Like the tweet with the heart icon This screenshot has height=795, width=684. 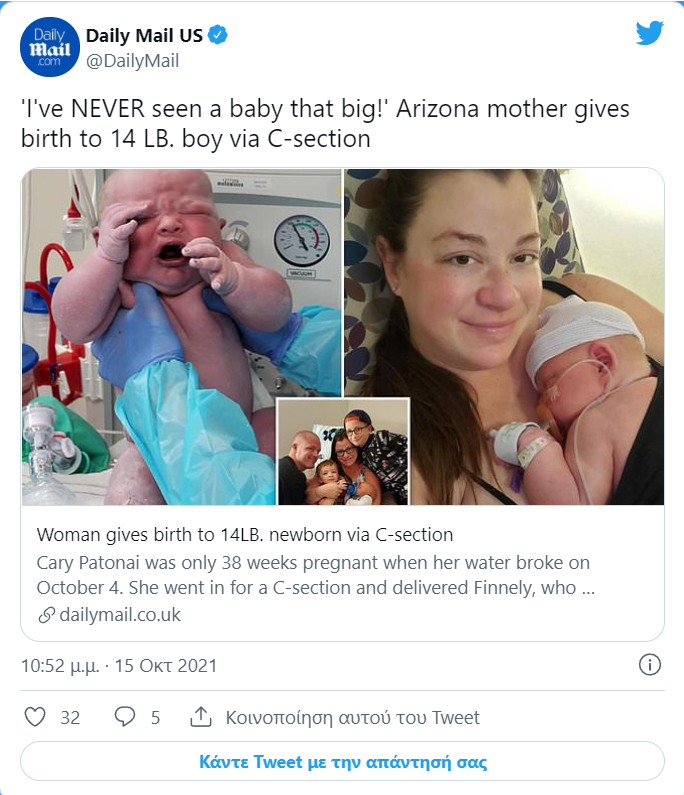tap(35, 717)
